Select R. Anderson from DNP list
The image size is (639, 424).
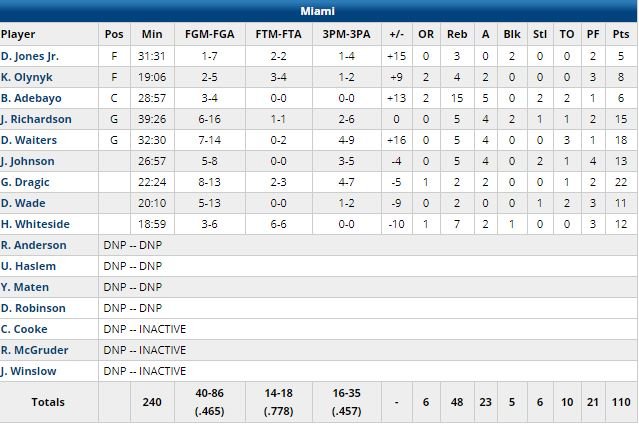point(34,245)
